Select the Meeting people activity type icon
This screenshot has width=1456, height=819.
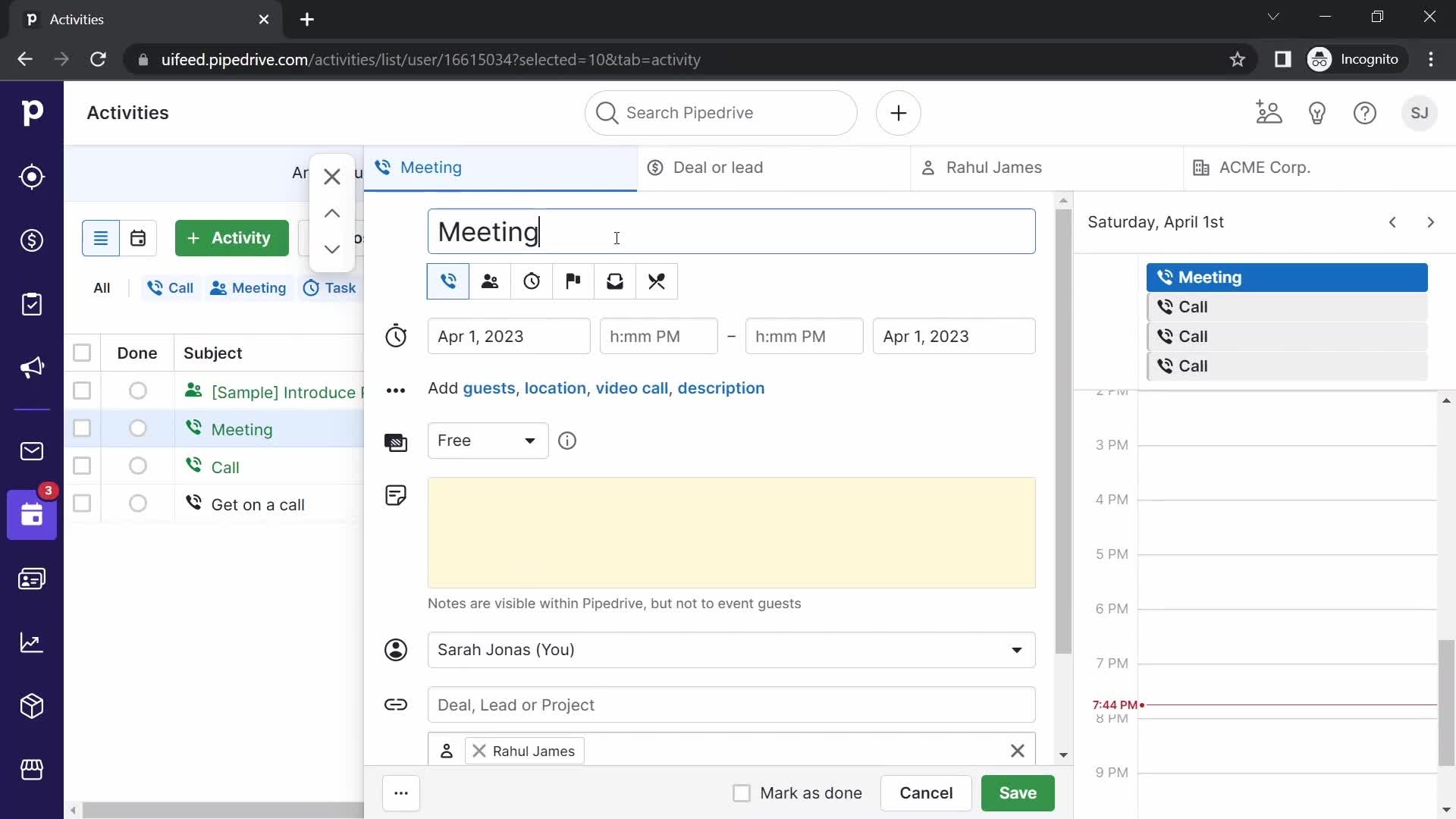tap(490, 281)
